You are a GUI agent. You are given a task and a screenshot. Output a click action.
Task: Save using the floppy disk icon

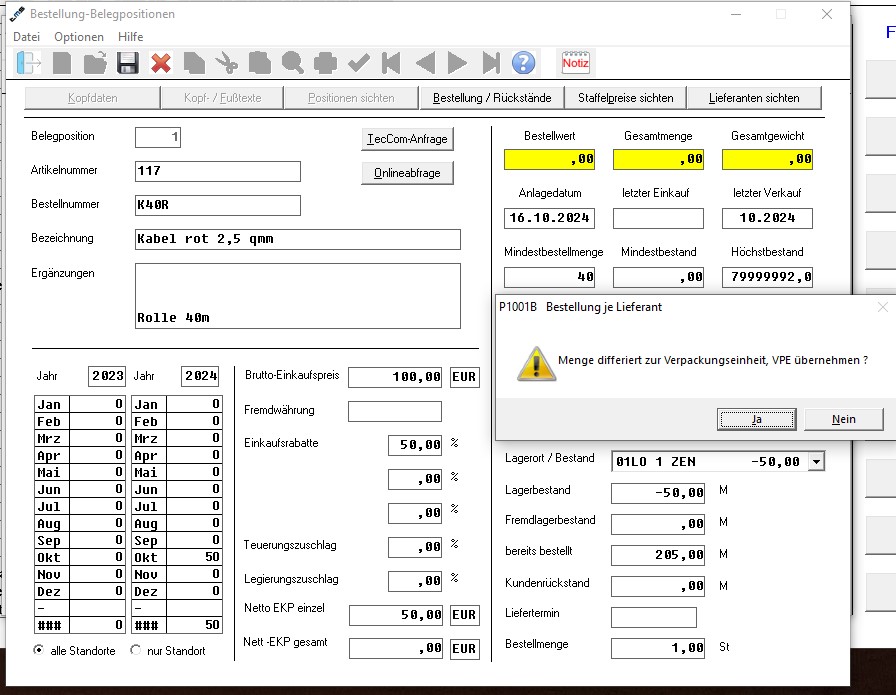(x=127, y=63)
